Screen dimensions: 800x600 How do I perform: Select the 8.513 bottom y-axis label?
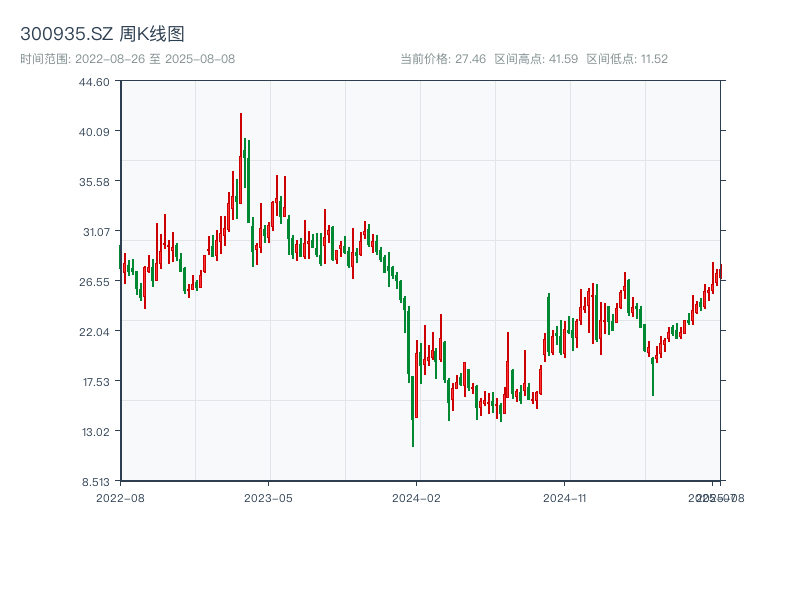point(94,481)
